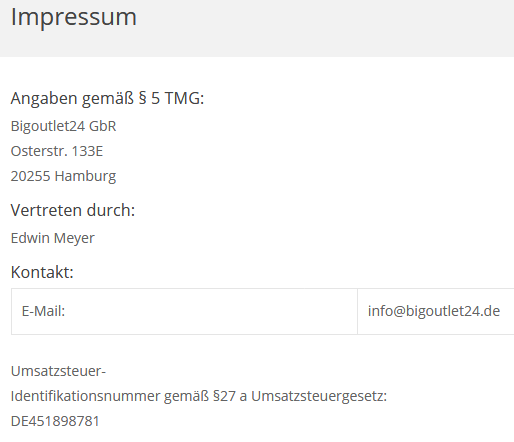Click the surname Meyer
The image size is (514, 442).
click(74, 238)
